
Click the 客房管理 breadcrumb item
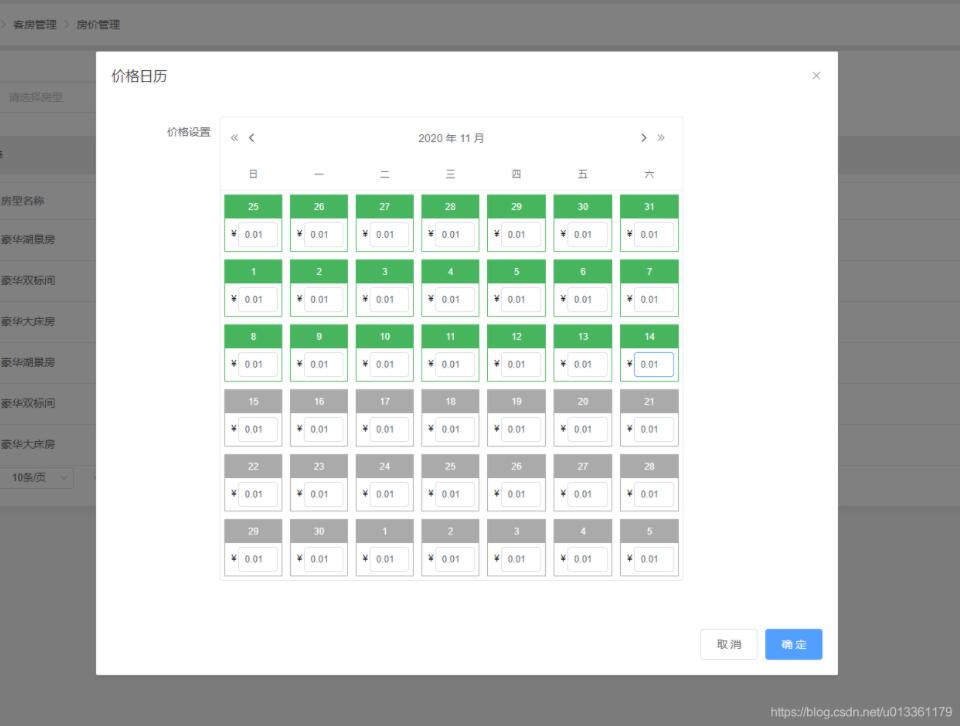(x=37, y=24)
